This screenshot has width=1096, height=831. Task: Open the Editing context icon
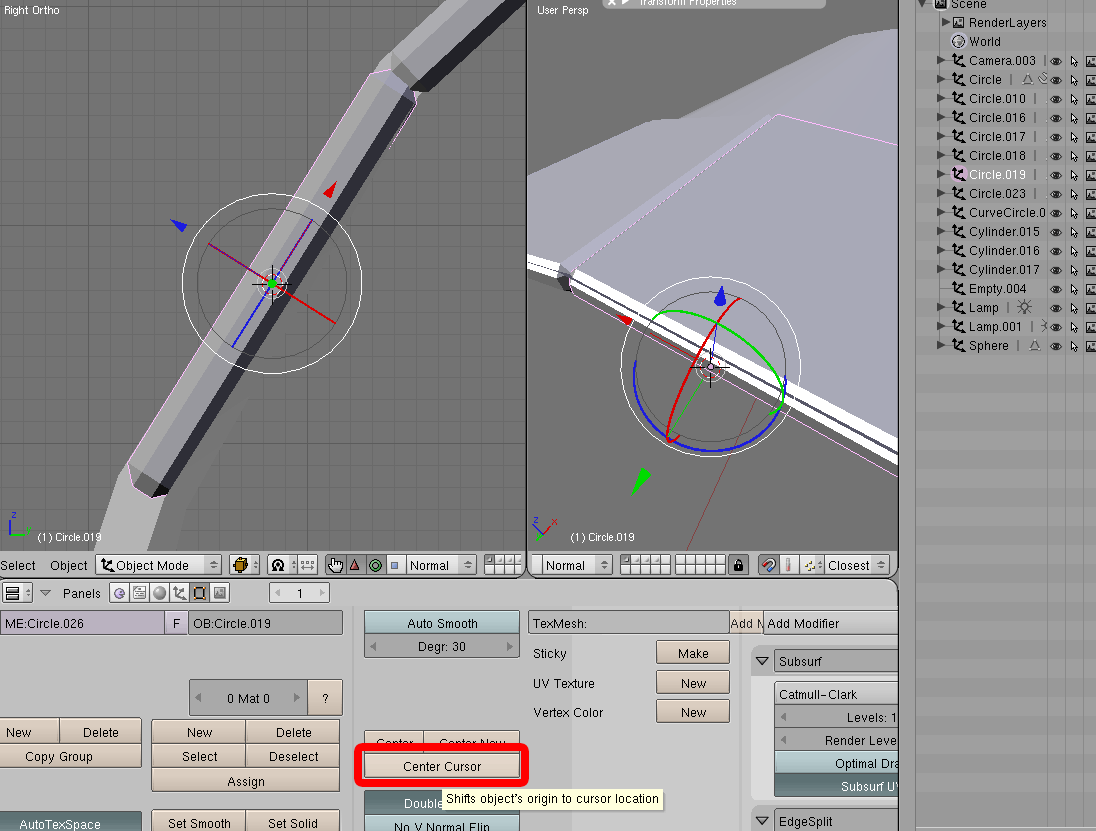200,593
